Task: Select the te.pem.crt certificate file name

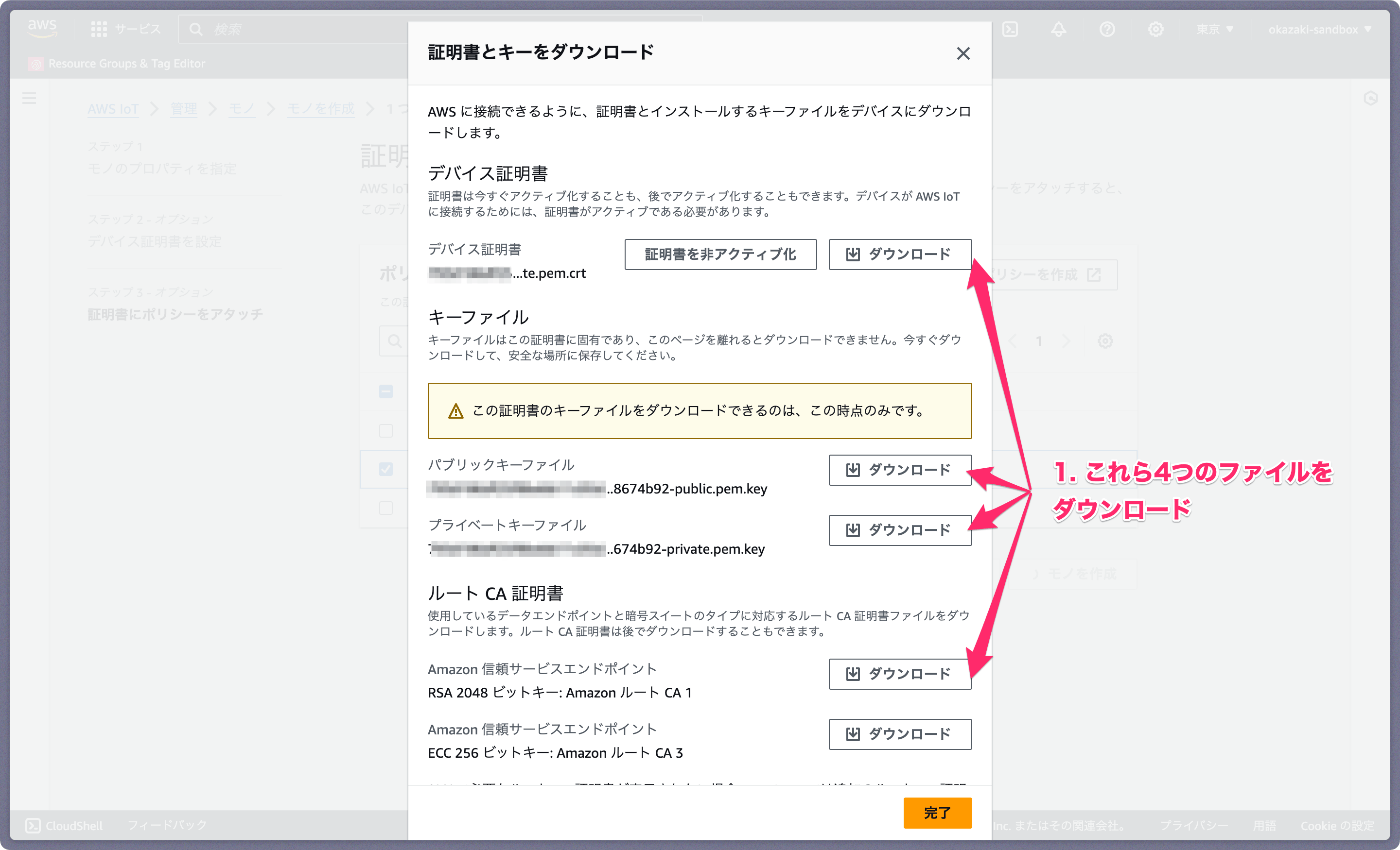Action: click(507, 274)
